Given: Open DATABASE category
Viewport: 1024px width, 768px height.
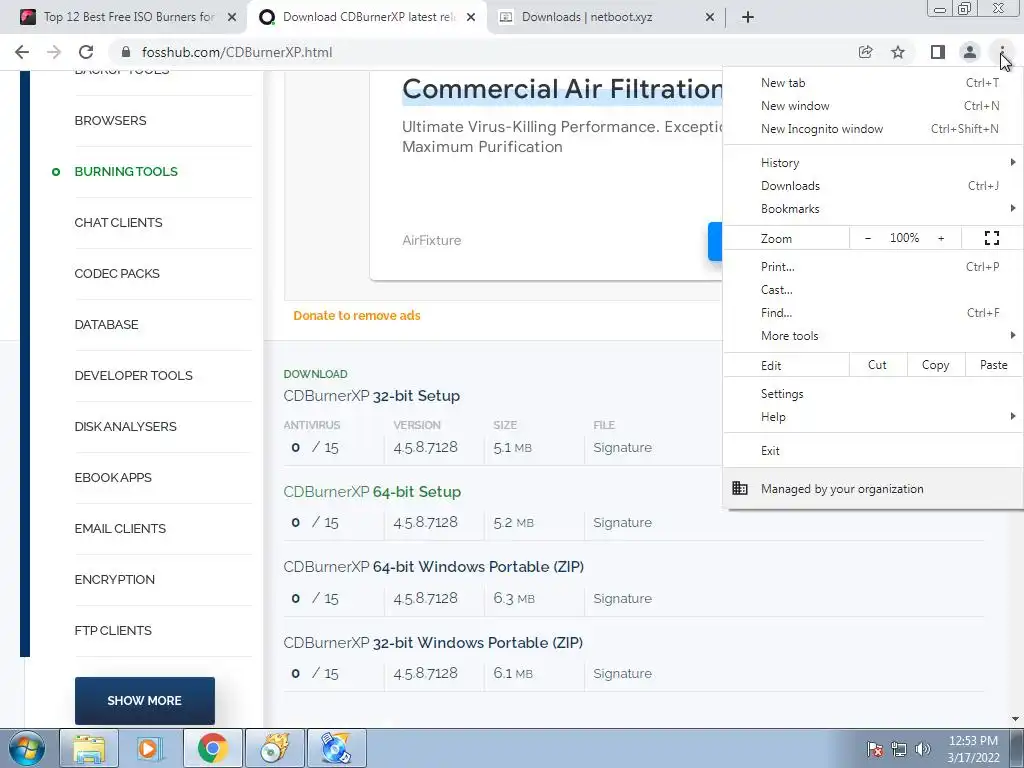Looking at the screenshot, I should 106,325.
